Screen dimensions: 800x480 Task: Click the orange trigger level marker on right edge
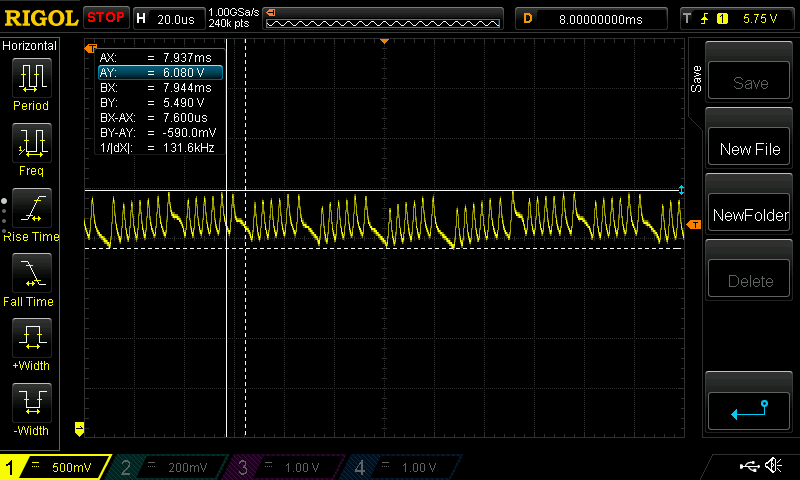pyautogui.click(x=694, y=224)
